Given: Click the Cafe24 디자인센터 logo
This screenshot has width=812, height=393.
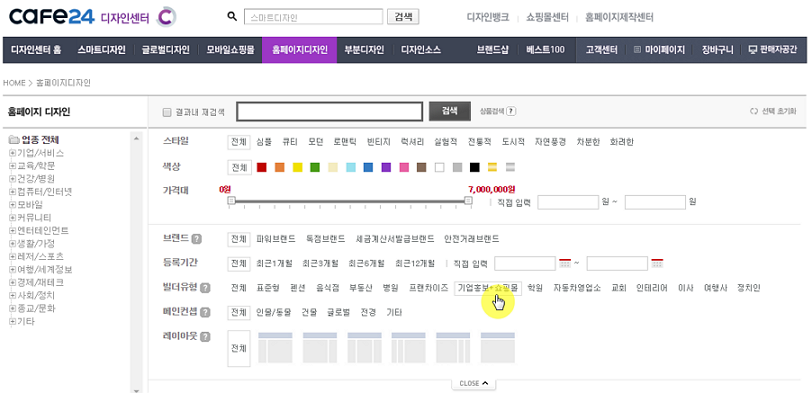Looking at the screenshot, I should [92, 17].
